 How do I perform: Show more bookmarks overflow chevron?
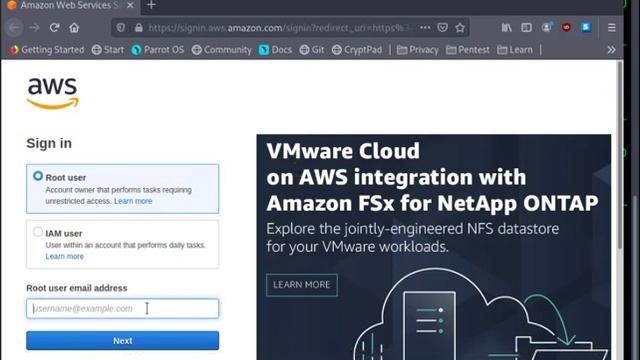coord(611,50)
